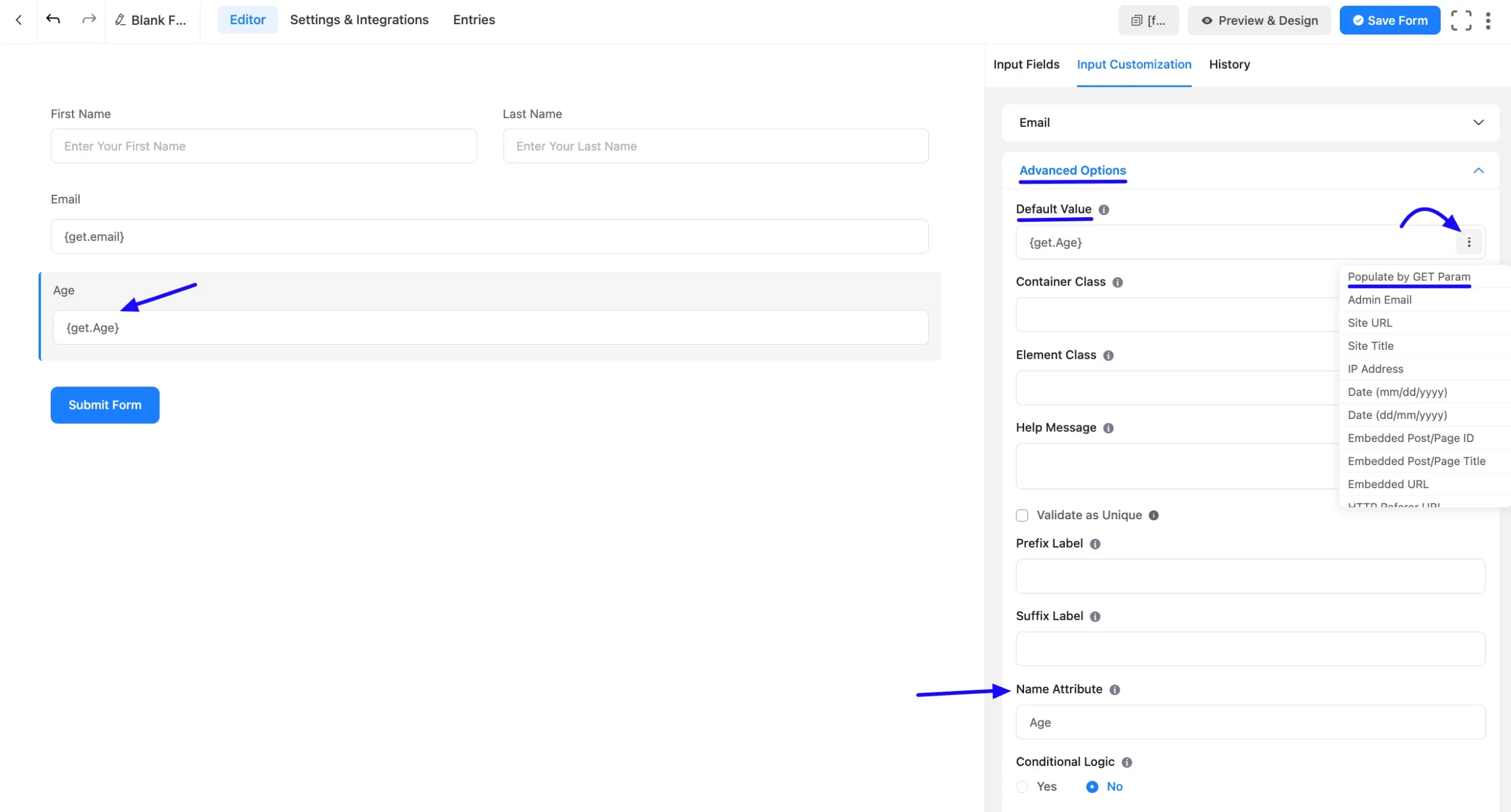Click the Preview & Design button
1511x812 pixels.
tap(1259, 20)
